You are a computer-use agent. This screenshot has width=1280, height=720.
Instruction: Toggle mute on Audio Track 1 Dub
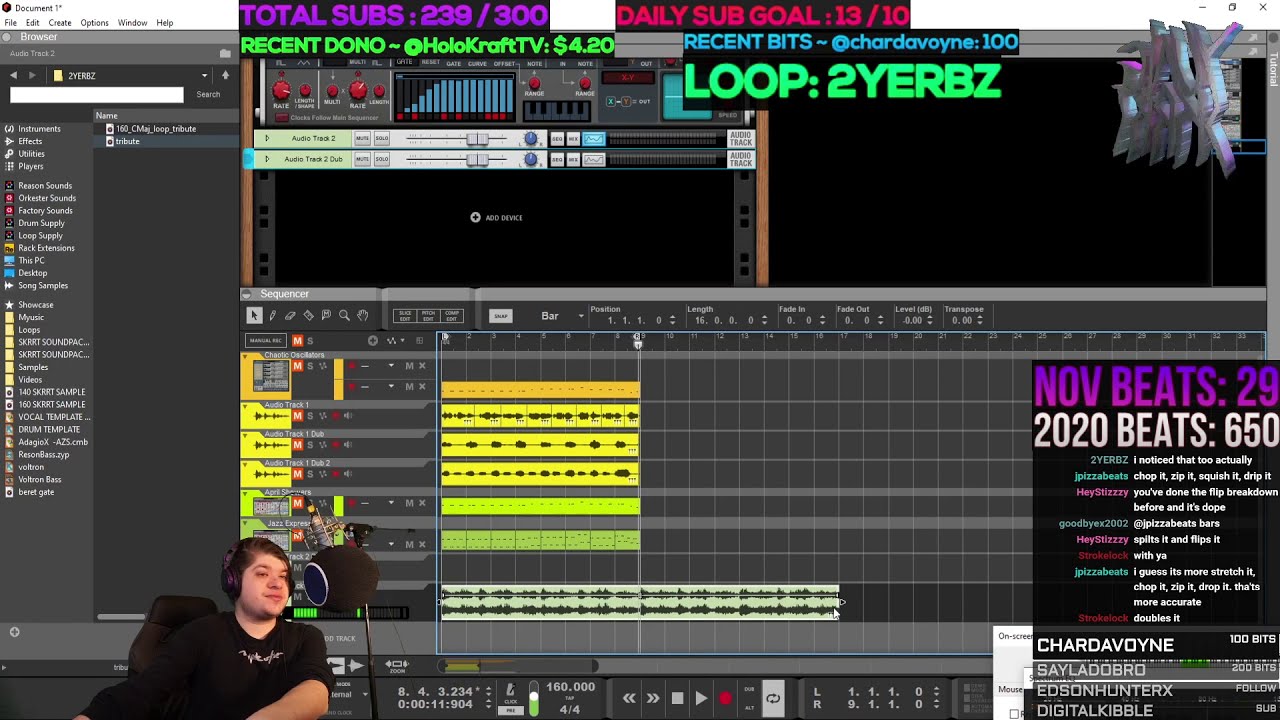(297, 444)
